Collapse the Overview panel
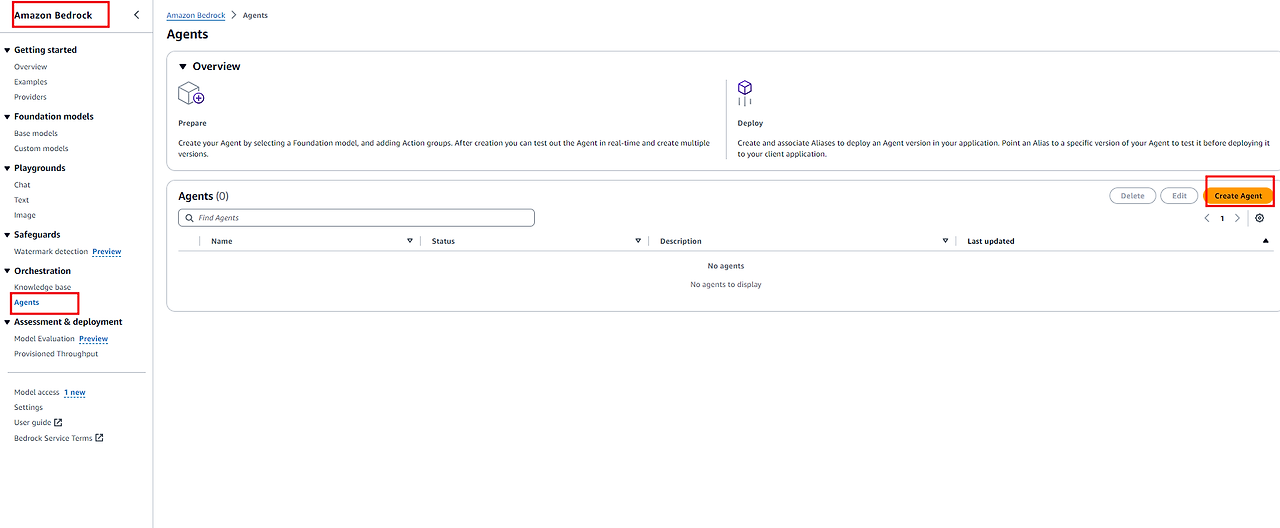 coord(182,66)
